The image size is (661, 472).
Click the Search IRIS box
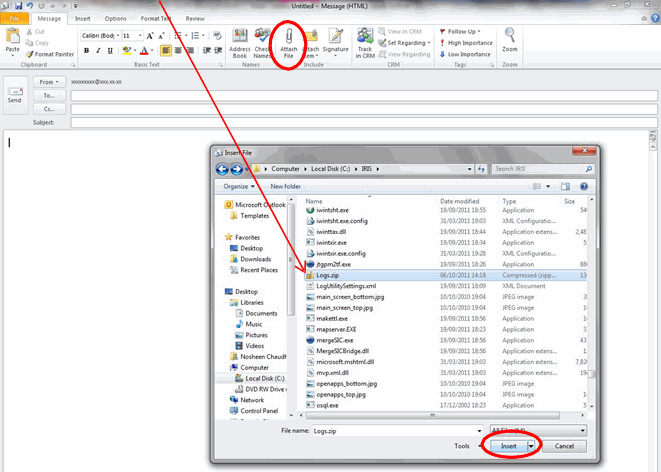(x=543, y=169)
